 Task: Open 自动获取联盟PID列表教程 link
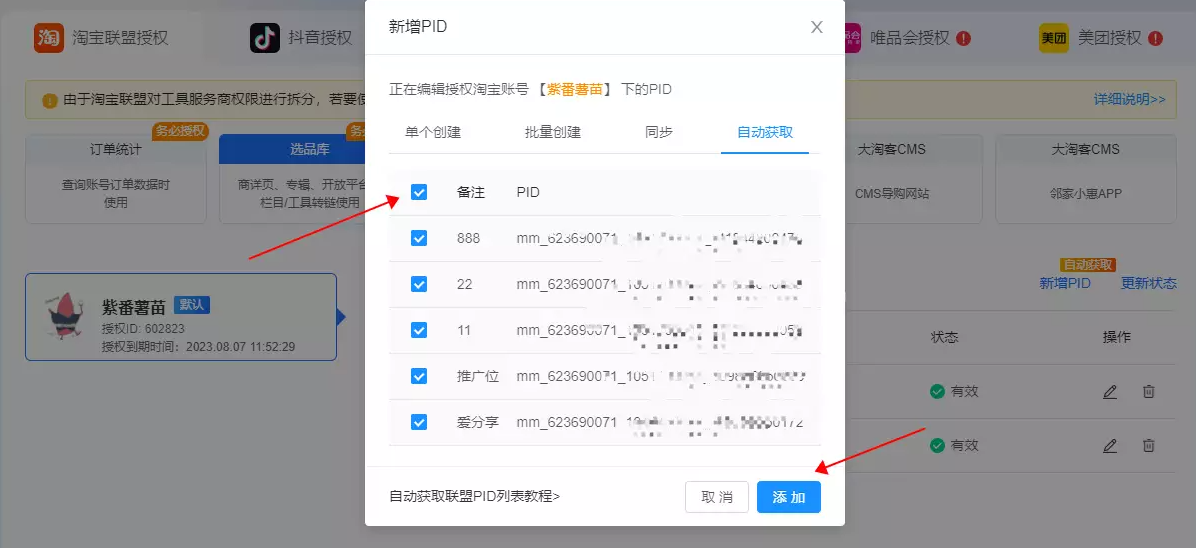pyautogui.click(x=474, y=496)
